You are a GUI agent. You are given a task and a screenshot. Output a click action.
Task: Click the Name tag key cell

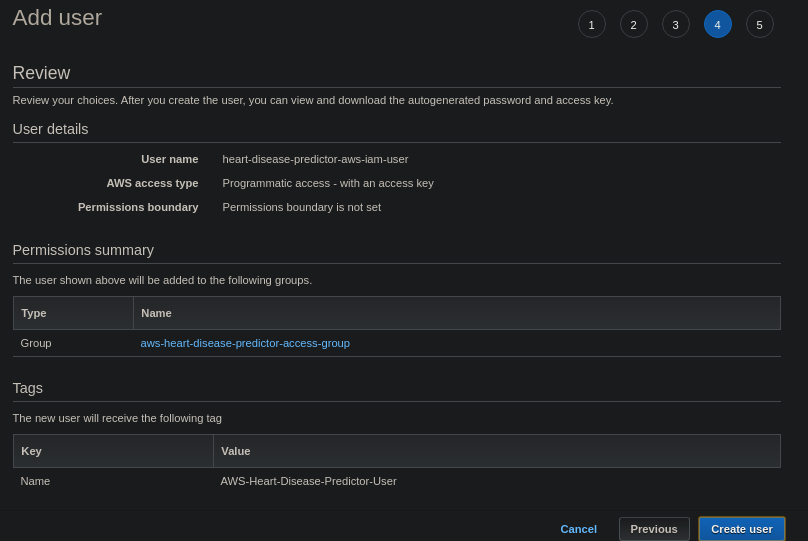tap(35, 481)
